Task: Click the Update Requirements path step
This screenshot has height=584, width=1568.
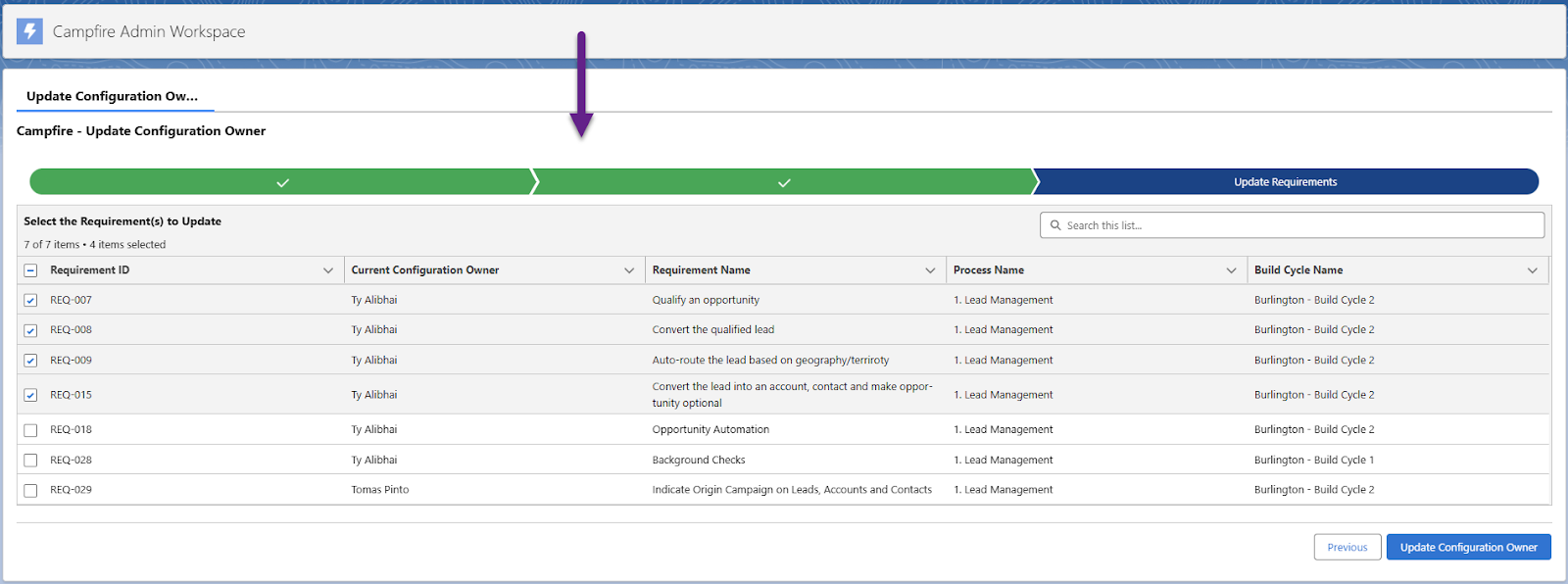Action: (1285, 182)
